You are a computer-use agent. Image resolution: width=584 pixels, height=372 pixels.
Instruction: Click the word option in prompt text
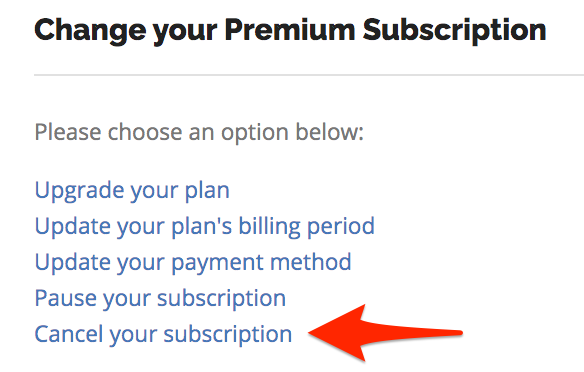(x=255, y=133)
